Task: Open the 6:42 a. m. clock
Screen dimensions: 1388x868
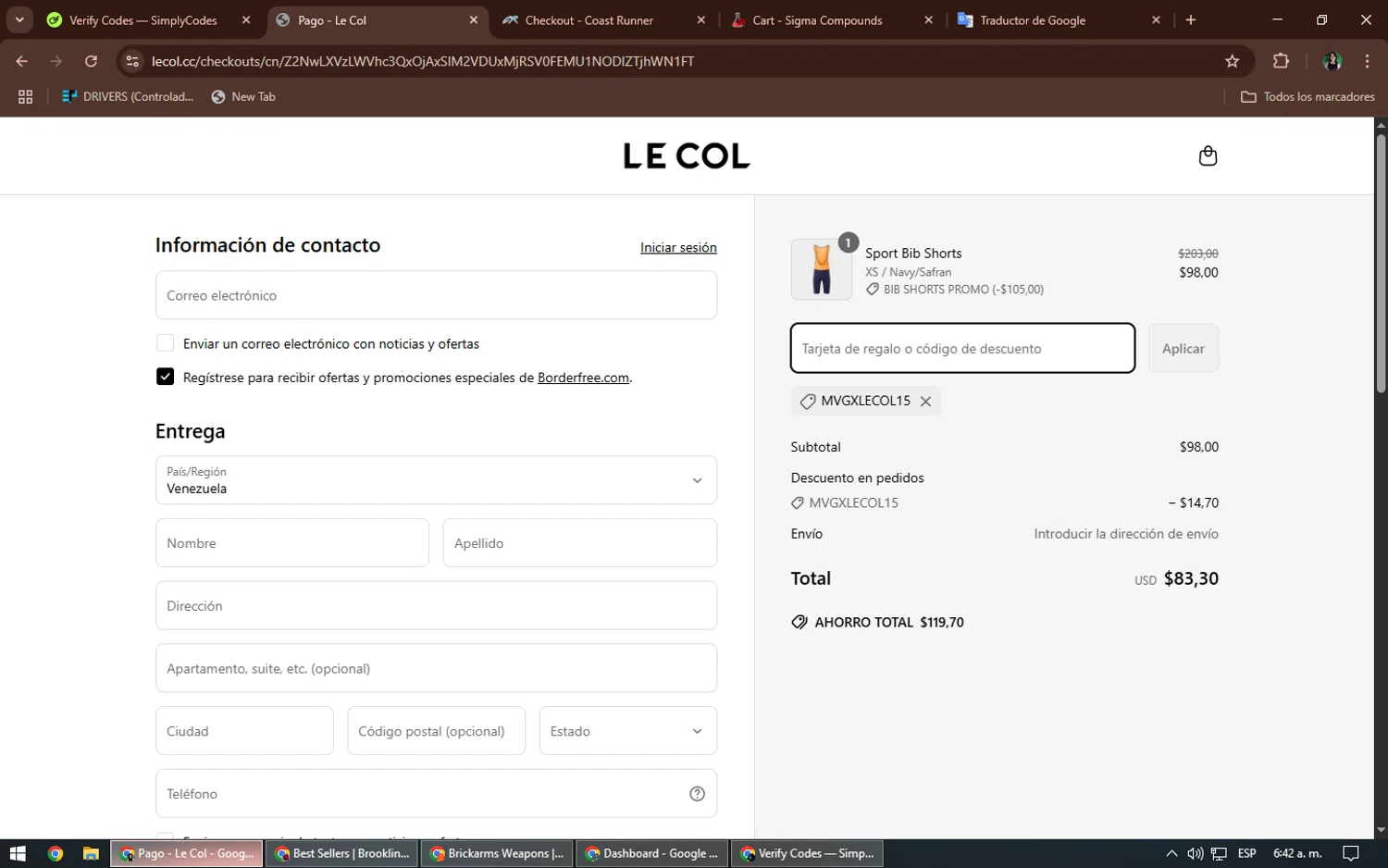Action: (x=1297, y=853)
